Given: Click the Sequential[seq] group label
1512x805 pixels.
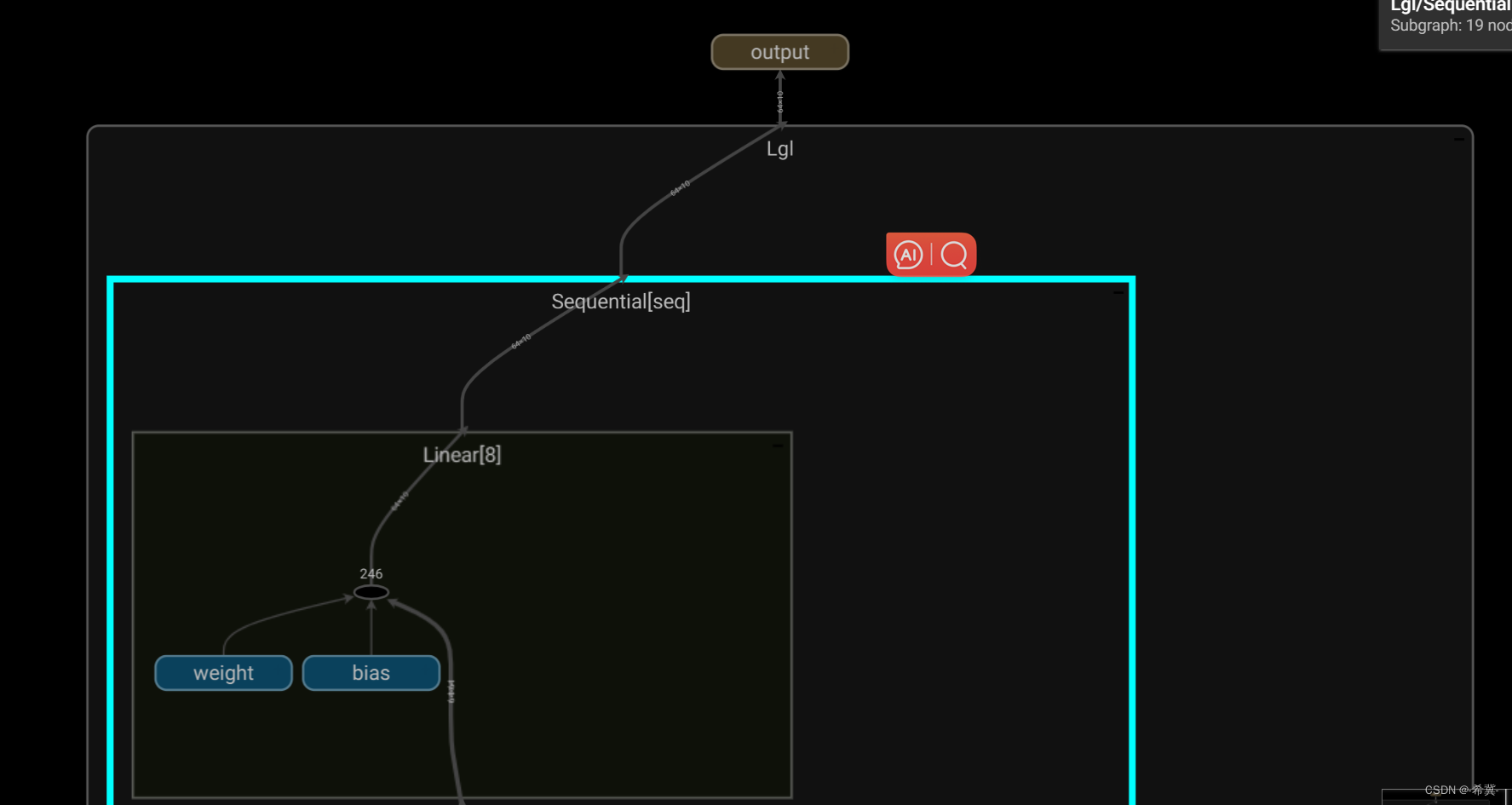Looking at the screenshot, I should (621, 302).
